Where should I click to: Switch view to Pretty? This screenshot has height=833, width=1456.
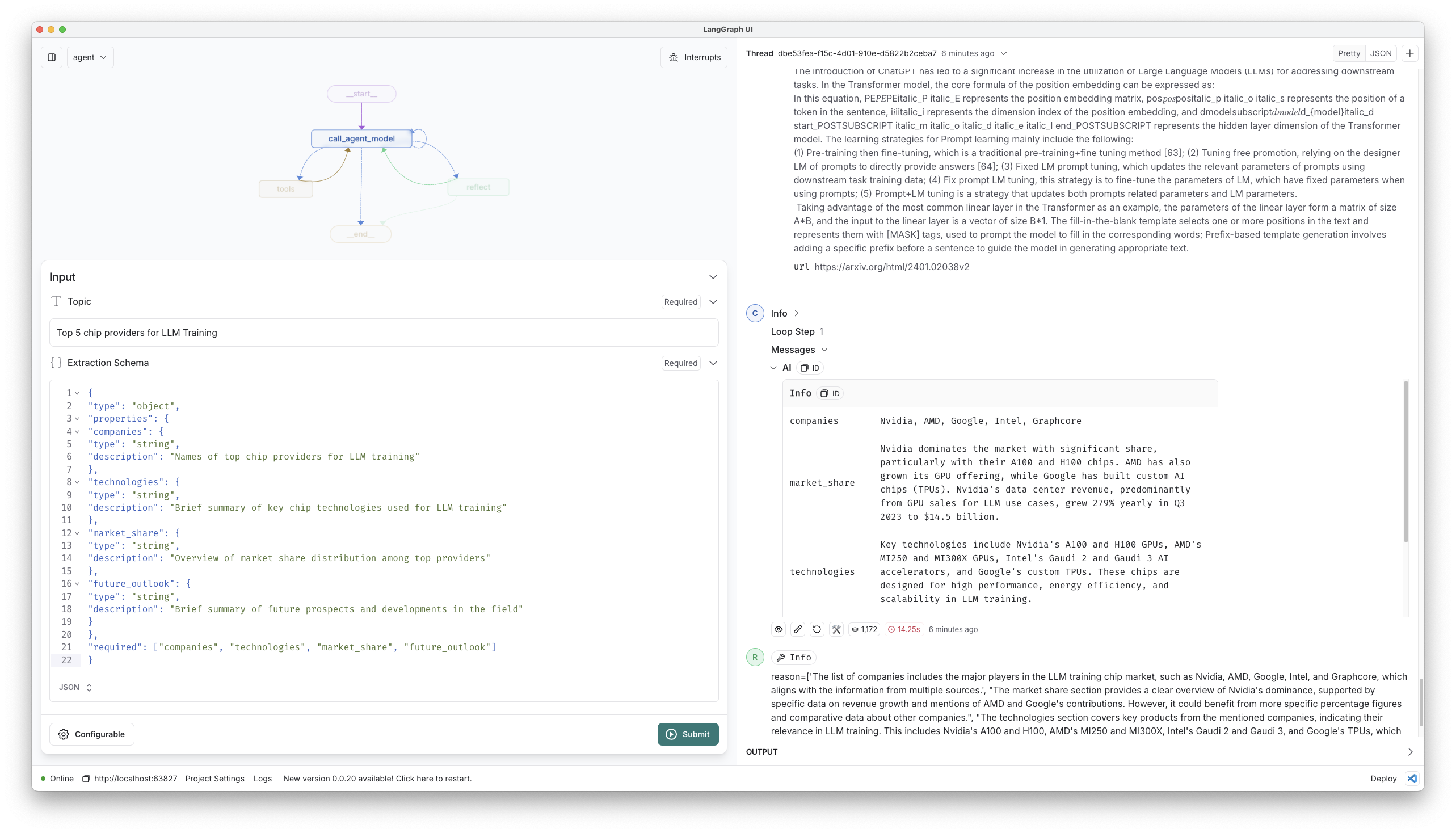coord(1348,53)
